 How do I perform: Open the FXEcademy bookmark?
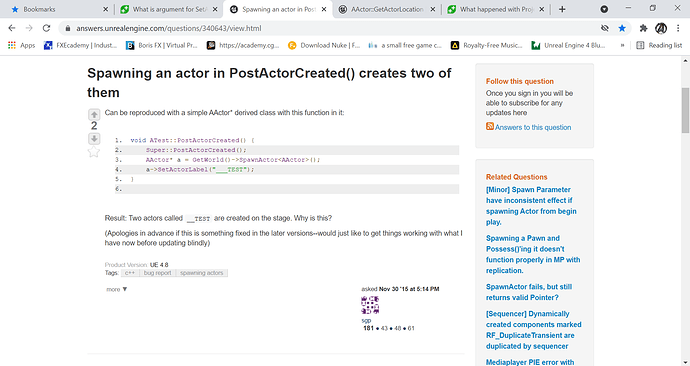[81, 45]
